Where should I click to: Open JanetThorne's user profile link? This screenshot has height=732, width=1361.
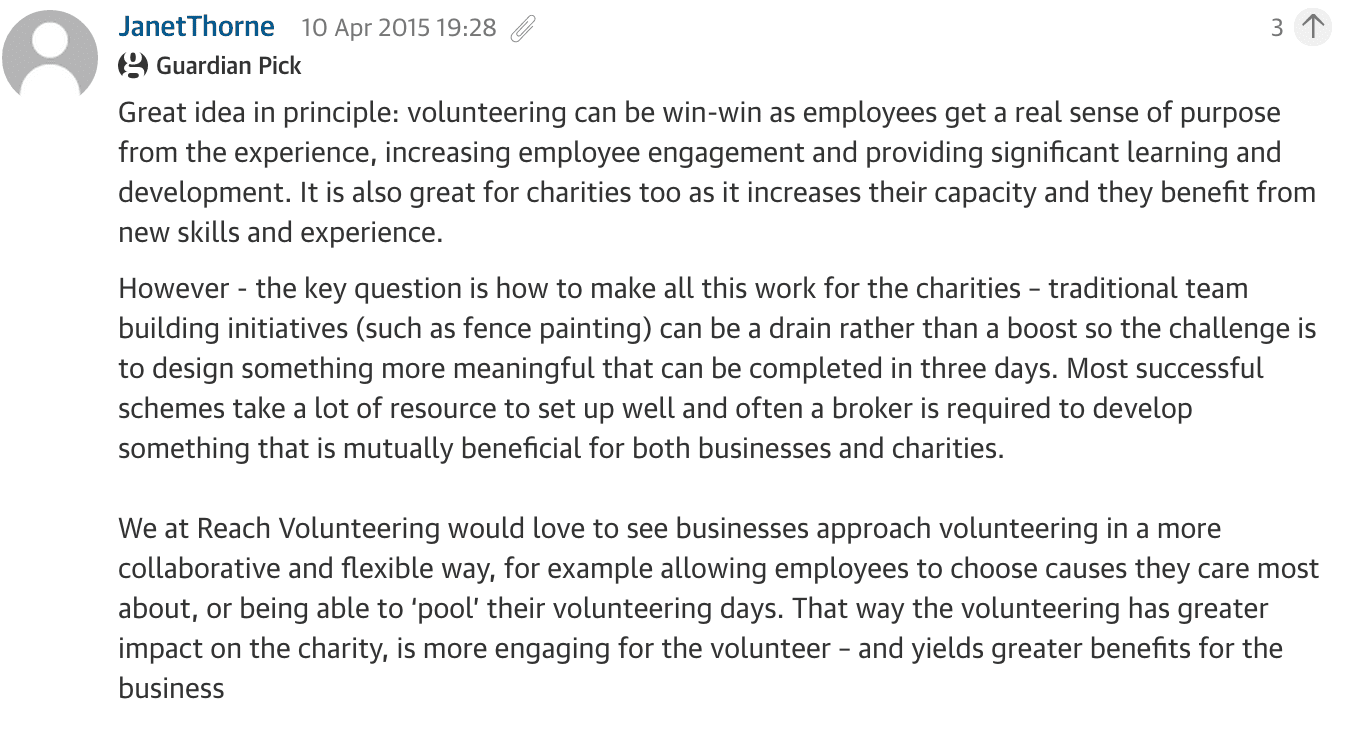click(x=196, y=27)
